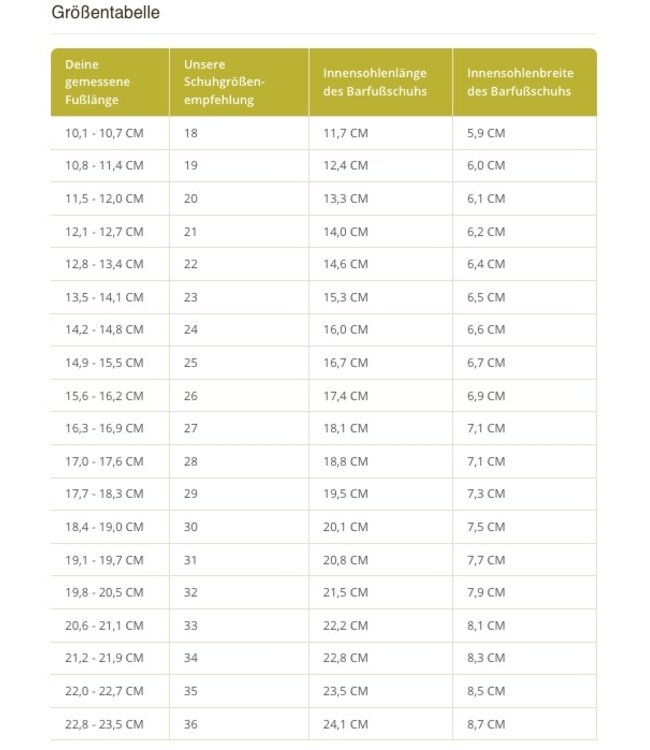This screenshot has height=750, width=650.
Task: Click the insole length 19,5 CM cell
Action: (x=345, y=494)
